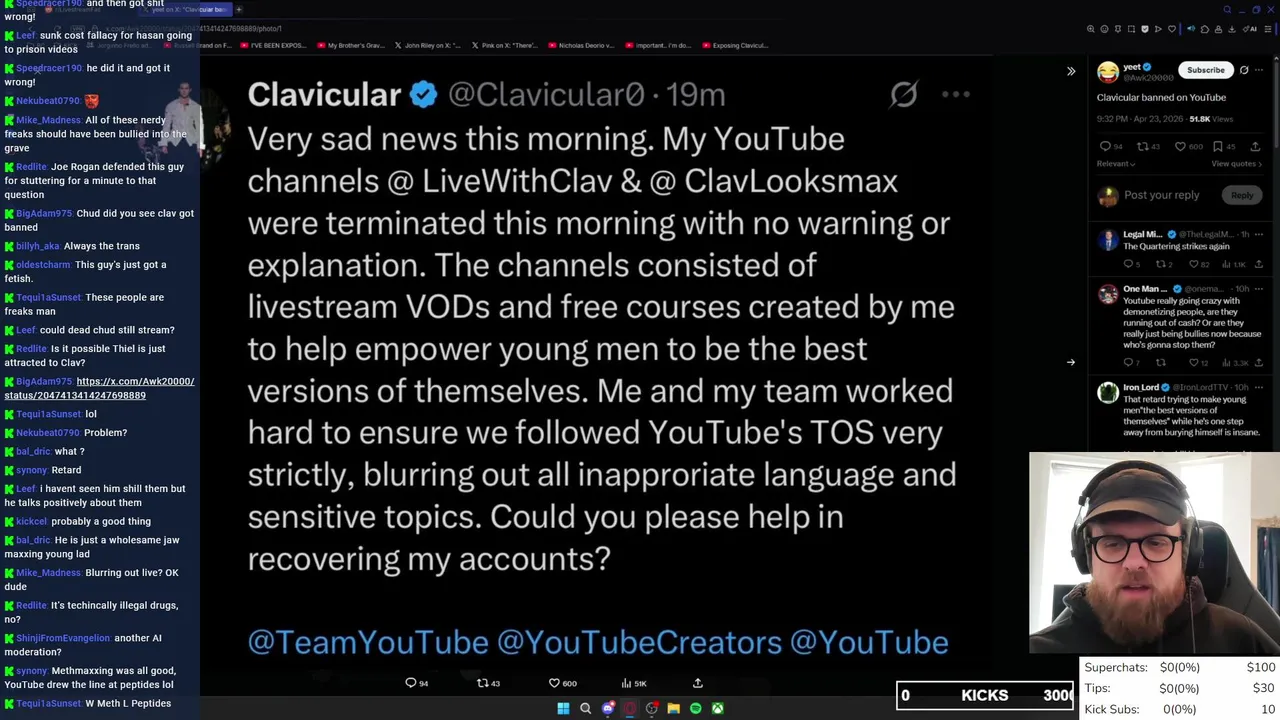Click the Subscribe button on yeet's profile
The image size is (1280, 720).
point(1205,70)
